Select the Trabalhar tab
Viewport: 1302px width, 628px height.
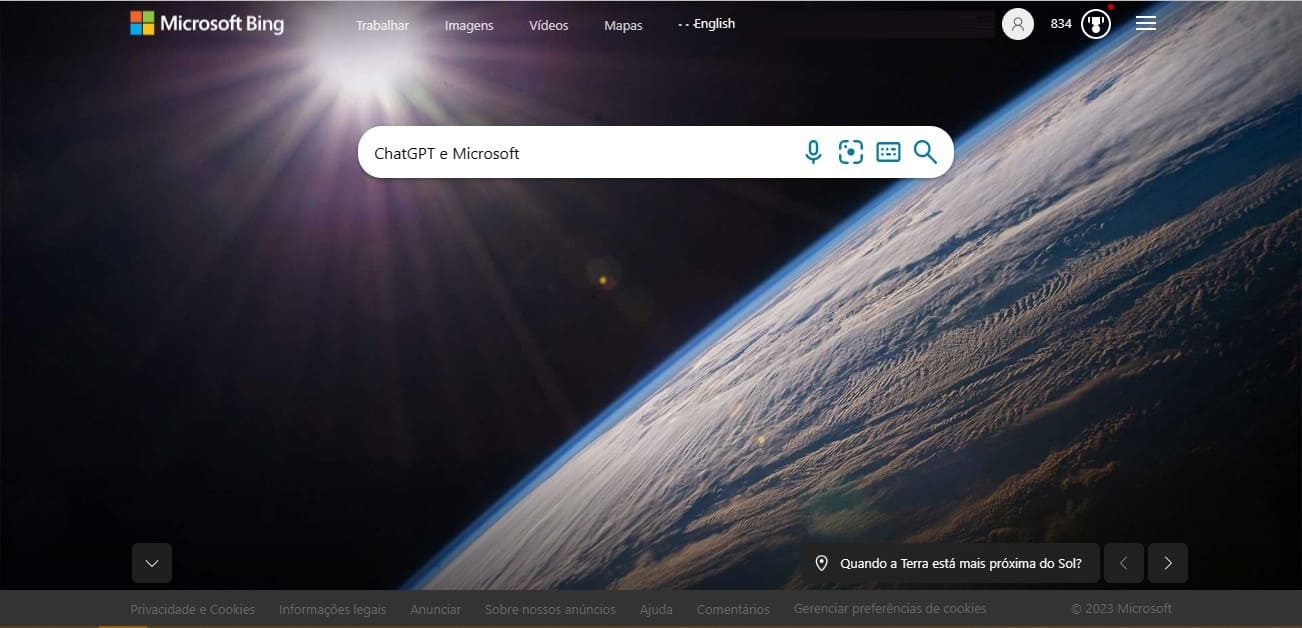382,26
